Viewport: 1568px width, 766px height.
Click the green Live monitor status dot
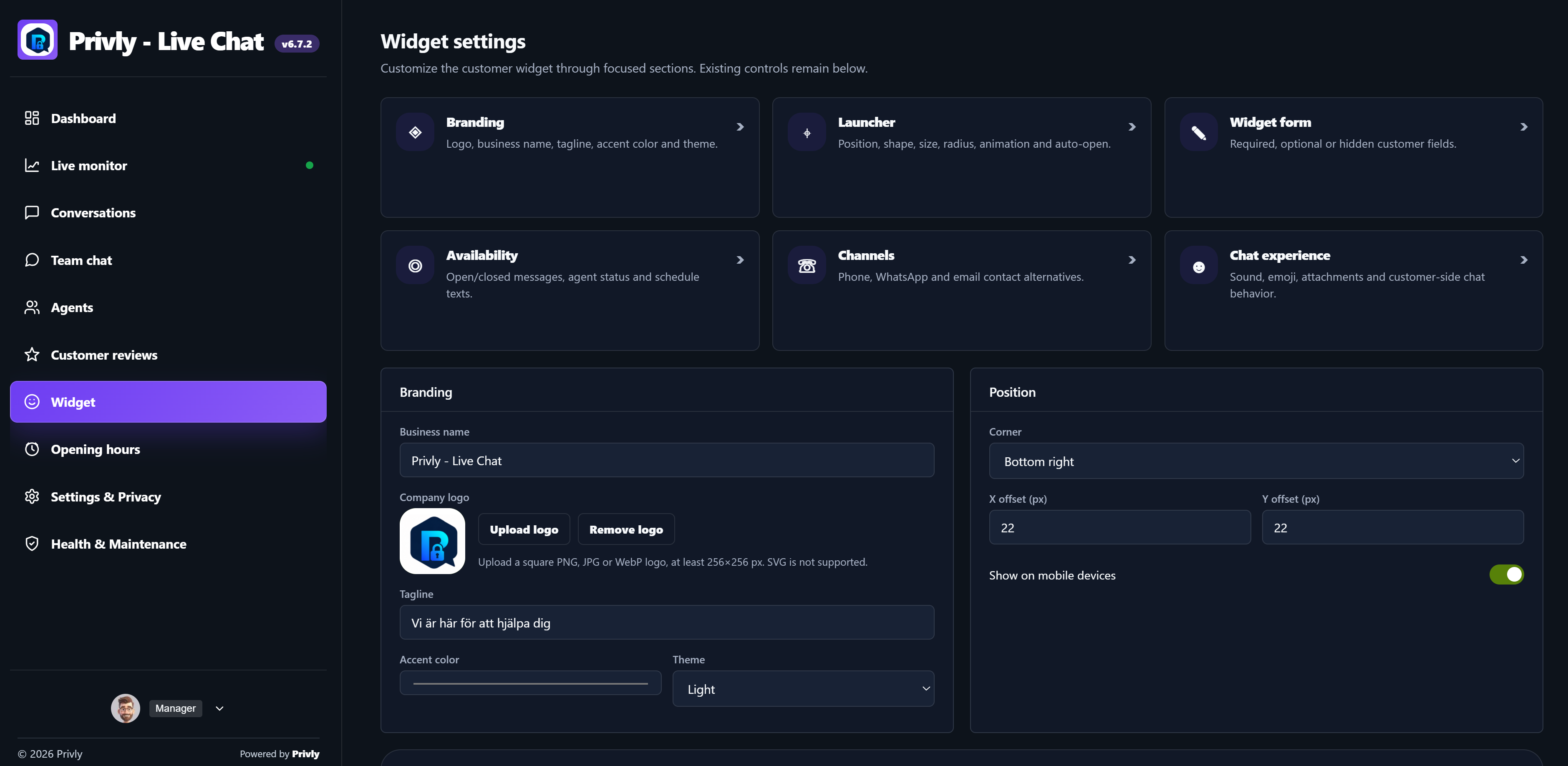point(309,166)
